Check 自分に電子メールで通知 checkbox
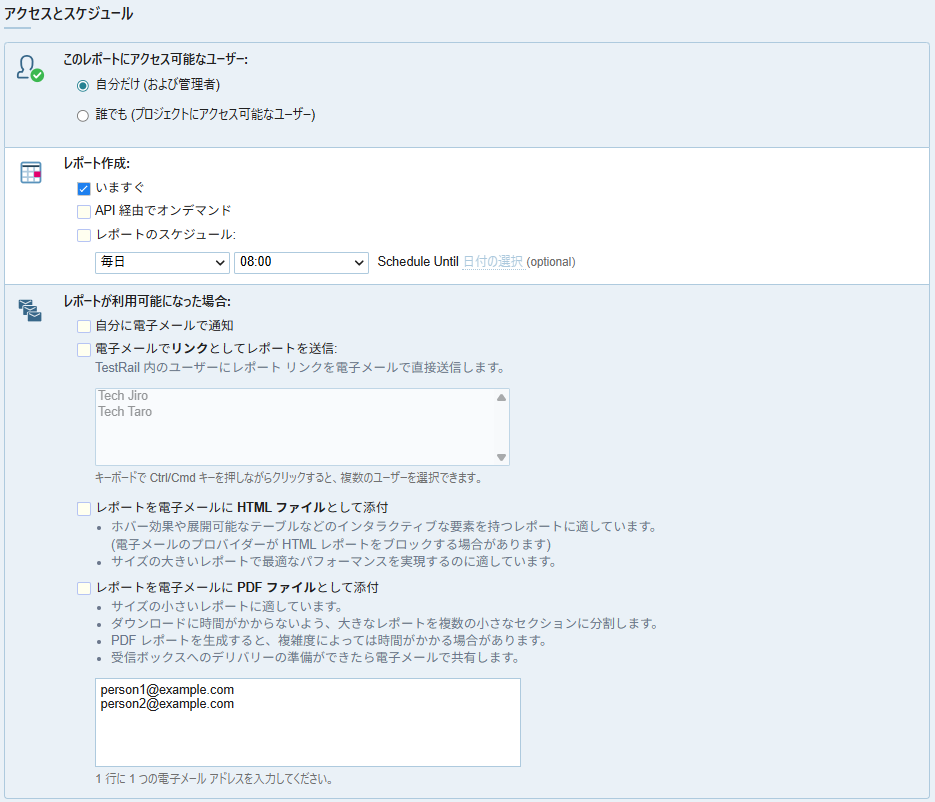Screen dimensions: 935x802 coord(84,326)
